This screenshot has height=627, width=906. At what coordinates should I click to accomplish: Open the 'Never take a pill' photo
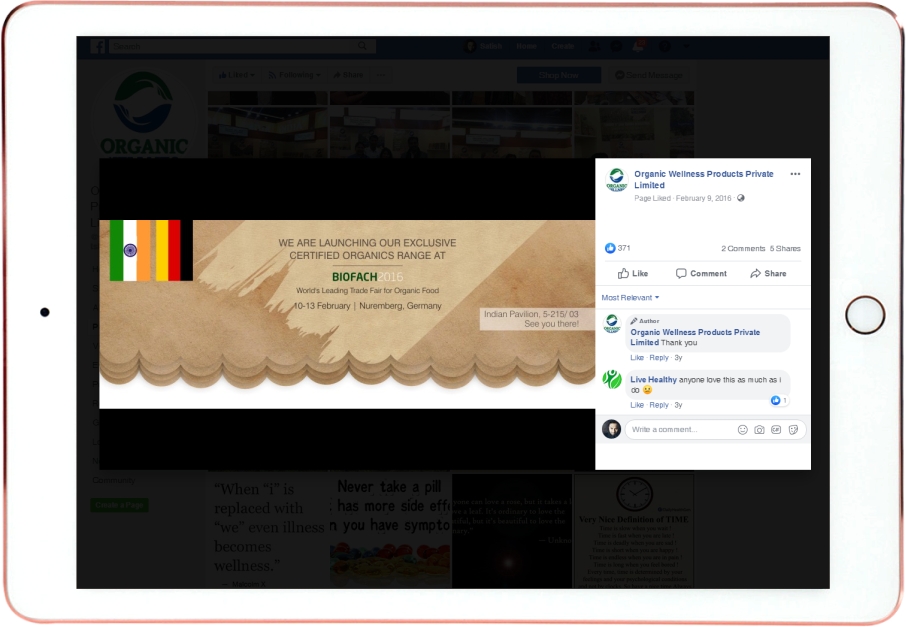[x=390, y=531]
